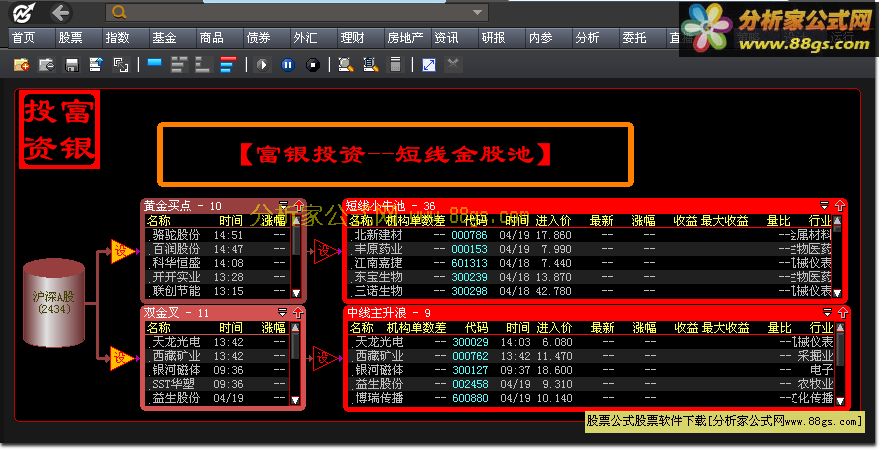Click the underlined magnifier pencil icon

pyautogui.click(x=370, y=65)
